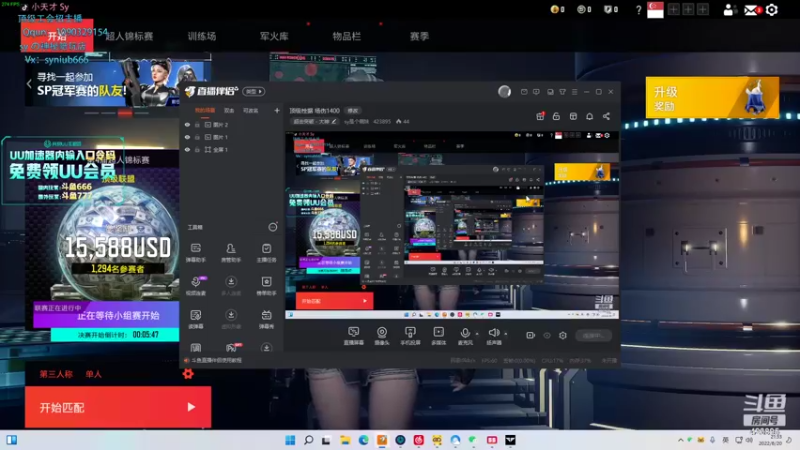Switch to the first scene tab with orange underline
Screen dimensions: 800x450
205,111
